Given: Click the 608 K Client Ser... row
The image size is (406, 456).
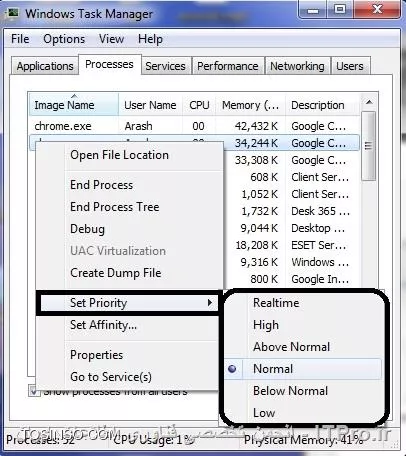Looking at the screenshot, I should point(292,177).
